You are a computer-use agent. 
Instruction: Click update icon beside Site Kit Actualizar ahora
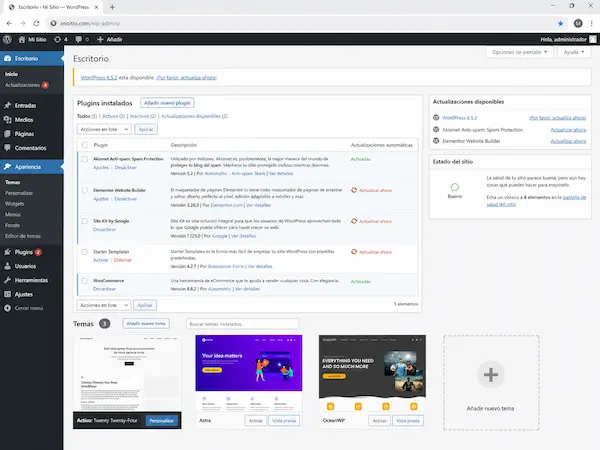(354, 221)
